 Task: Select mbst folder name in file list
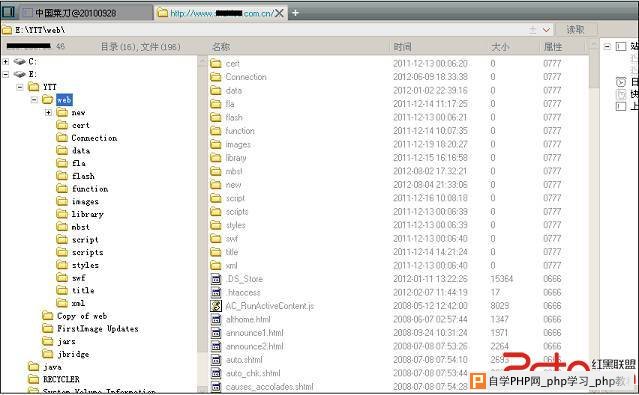click(234, 171)
